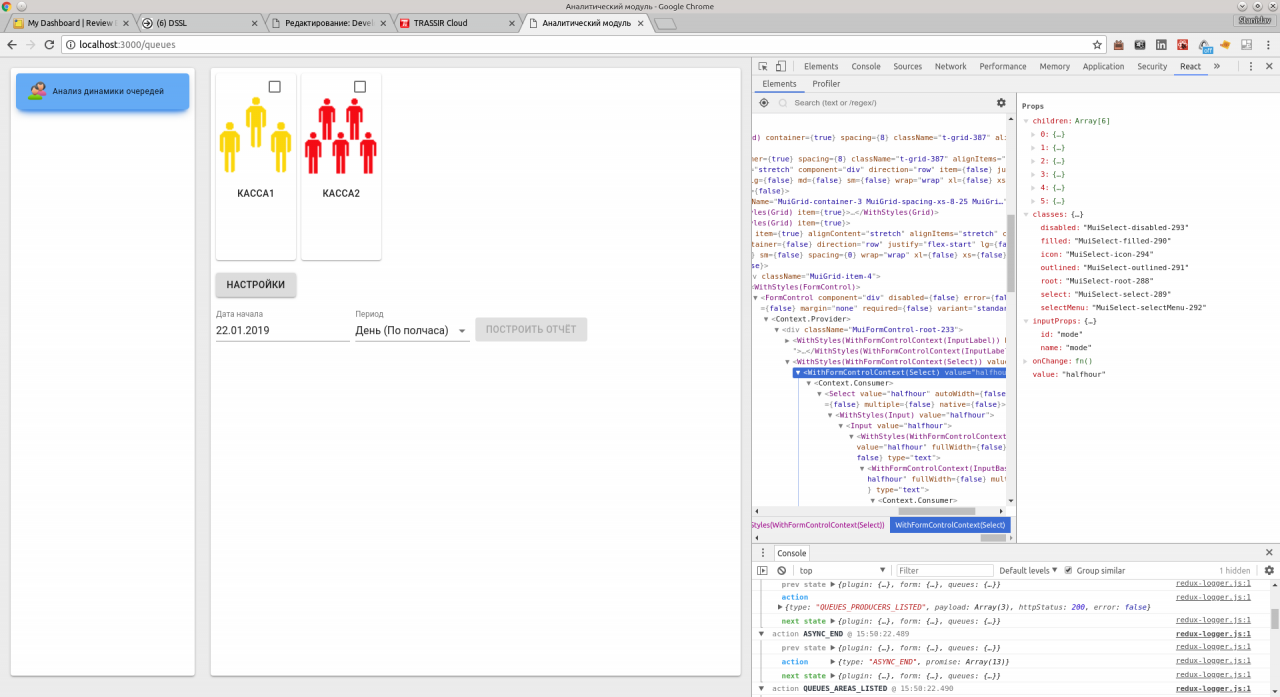
Task: Collapse the 'action QUEUES_AREAS_LISTED' console group
Action: tap(762, 688)
